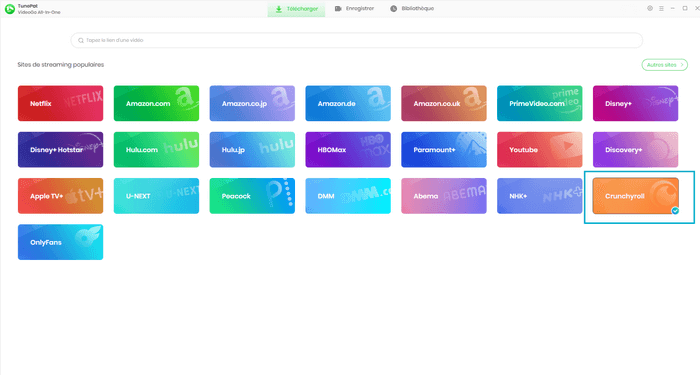Focus the video link search field

(357, 40)
